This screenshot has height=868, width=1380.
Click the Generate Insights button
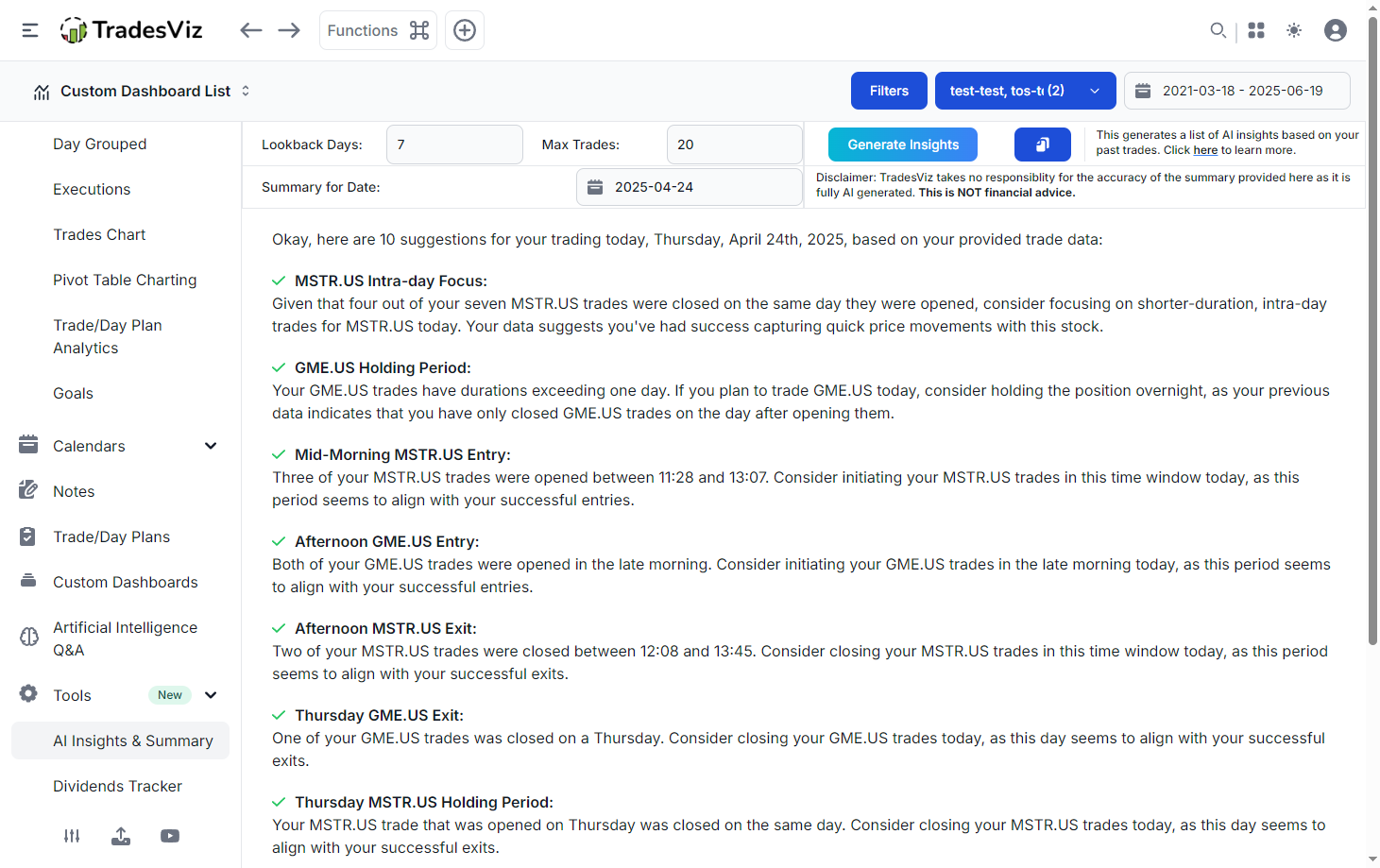903,145
